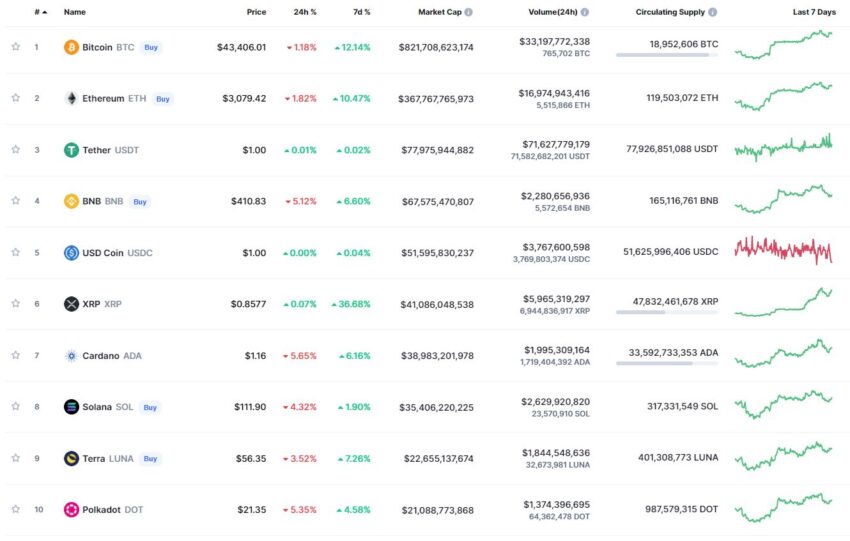850x541 pixels.
Task: Click the Bitcoin coin logo
Action: (x=71, y=47)
